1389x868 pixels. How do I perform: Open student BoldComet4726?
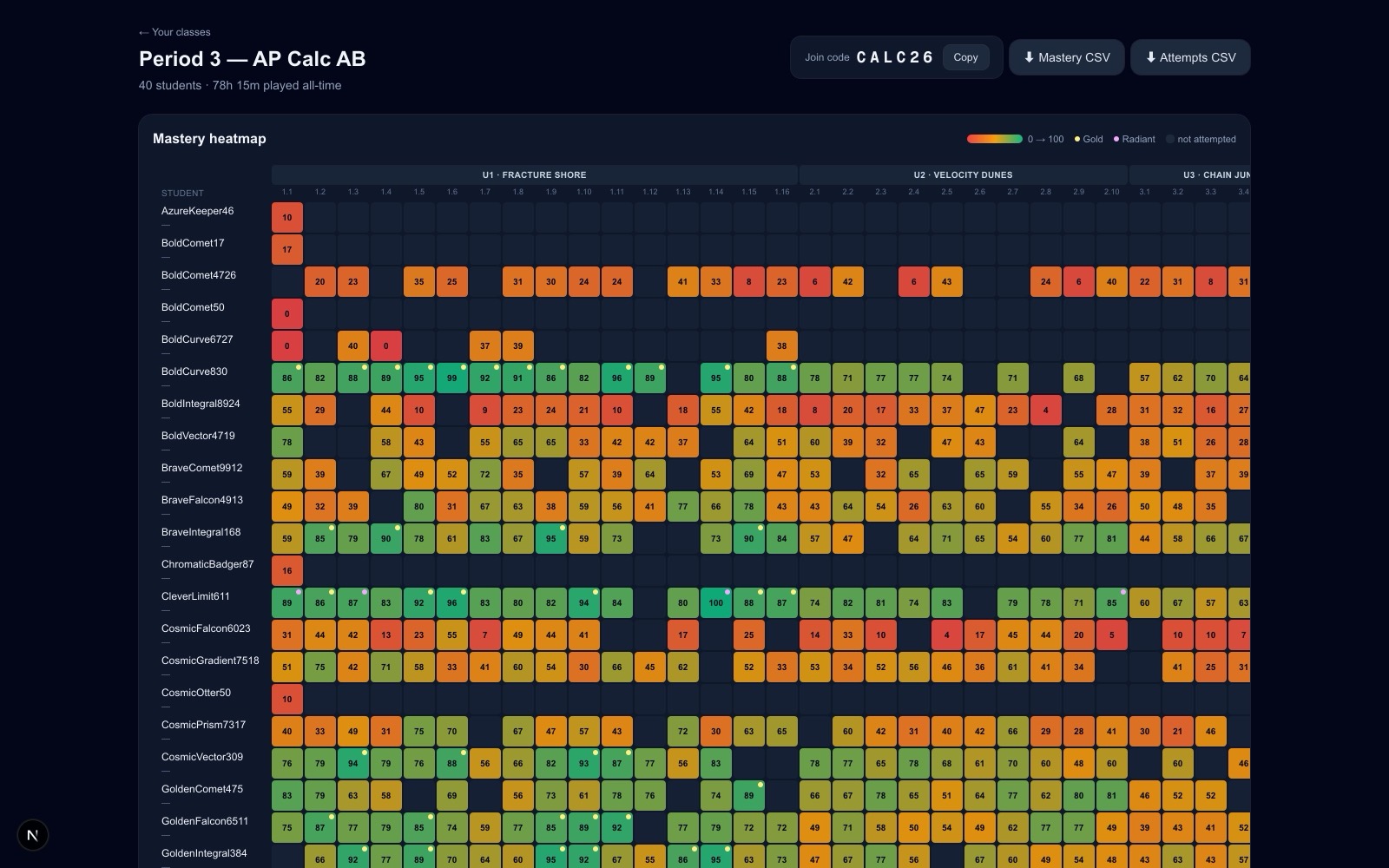[x=199, y=275]
